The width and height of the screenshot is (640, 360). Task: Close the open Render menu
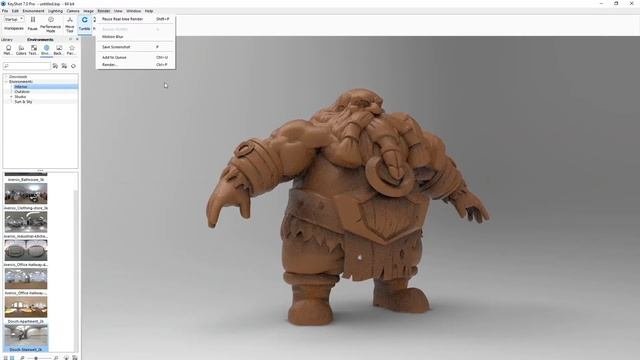(x=104, y=11)
